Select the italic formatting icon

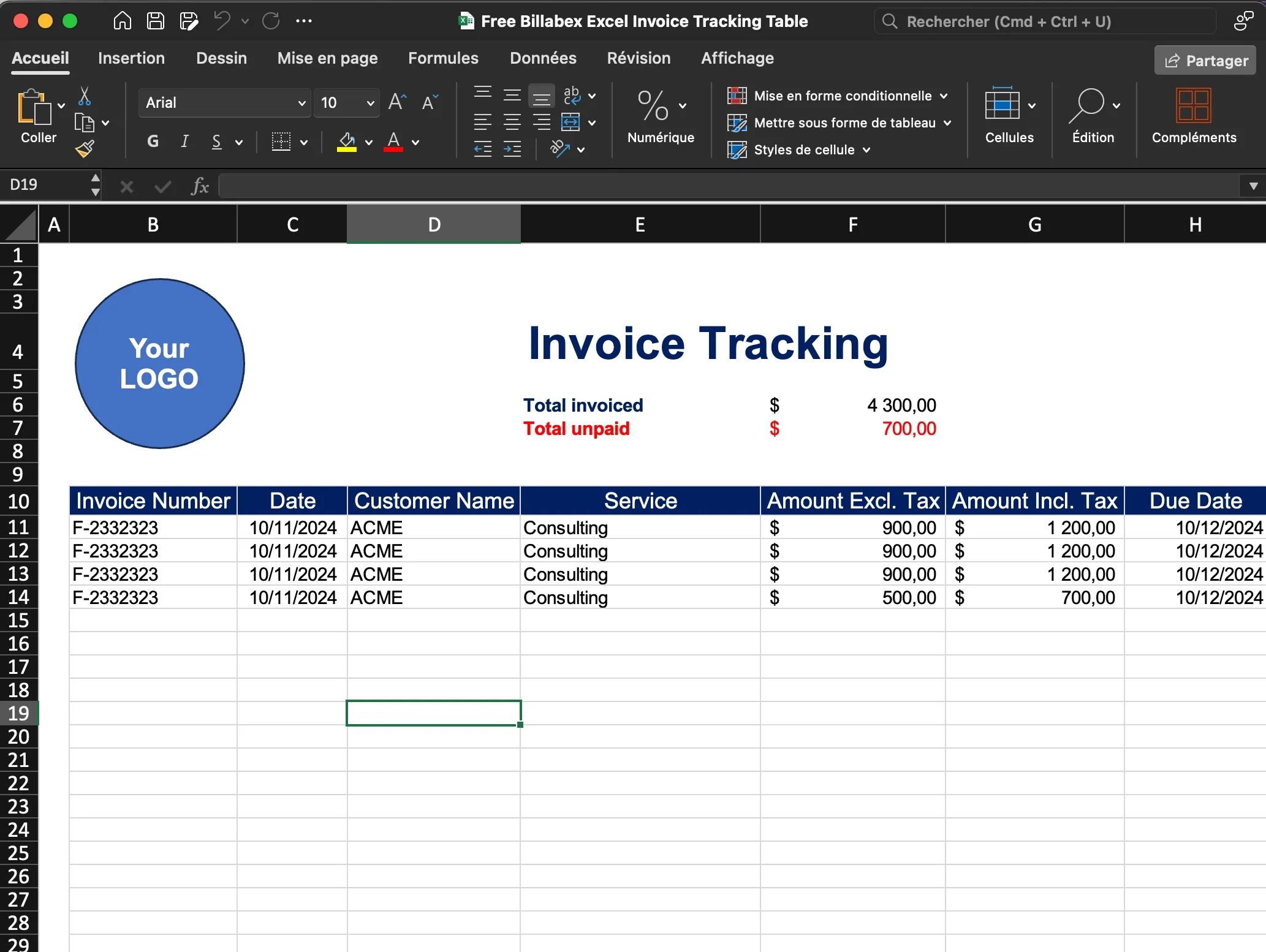(184, 142)
